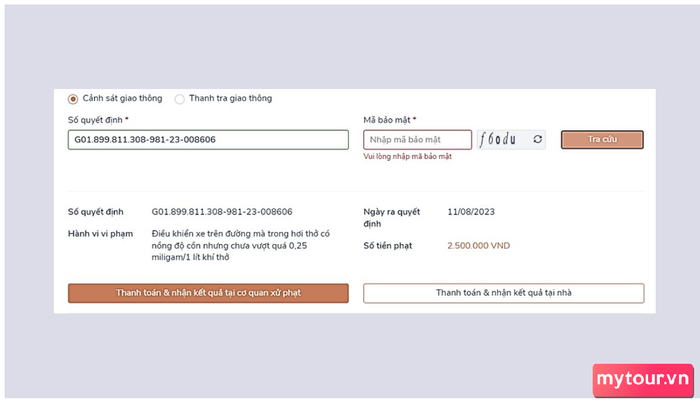Focus the Số quyết định input field
700x405 pixels.
coord(208,140)
